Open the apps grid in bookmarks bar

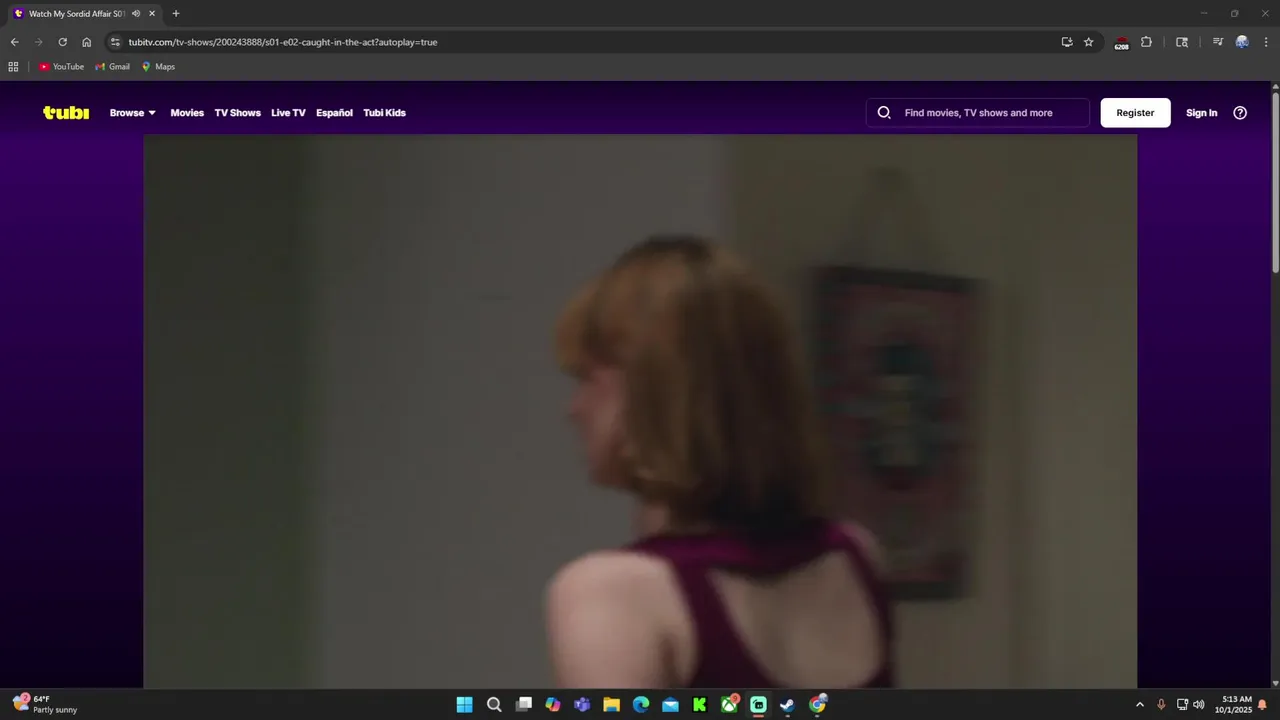13,67
